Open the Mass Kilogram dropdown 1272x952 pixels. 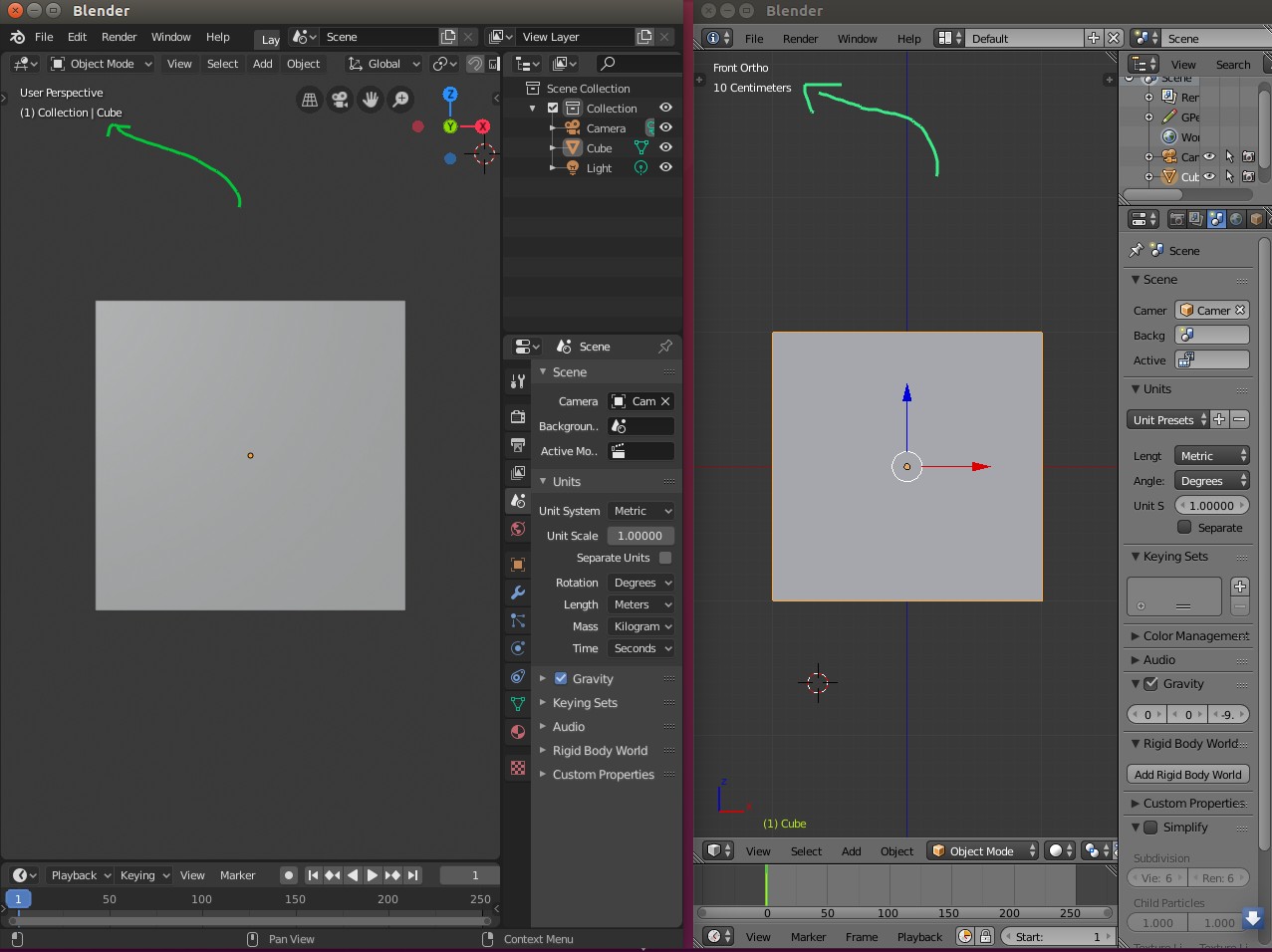641,626
